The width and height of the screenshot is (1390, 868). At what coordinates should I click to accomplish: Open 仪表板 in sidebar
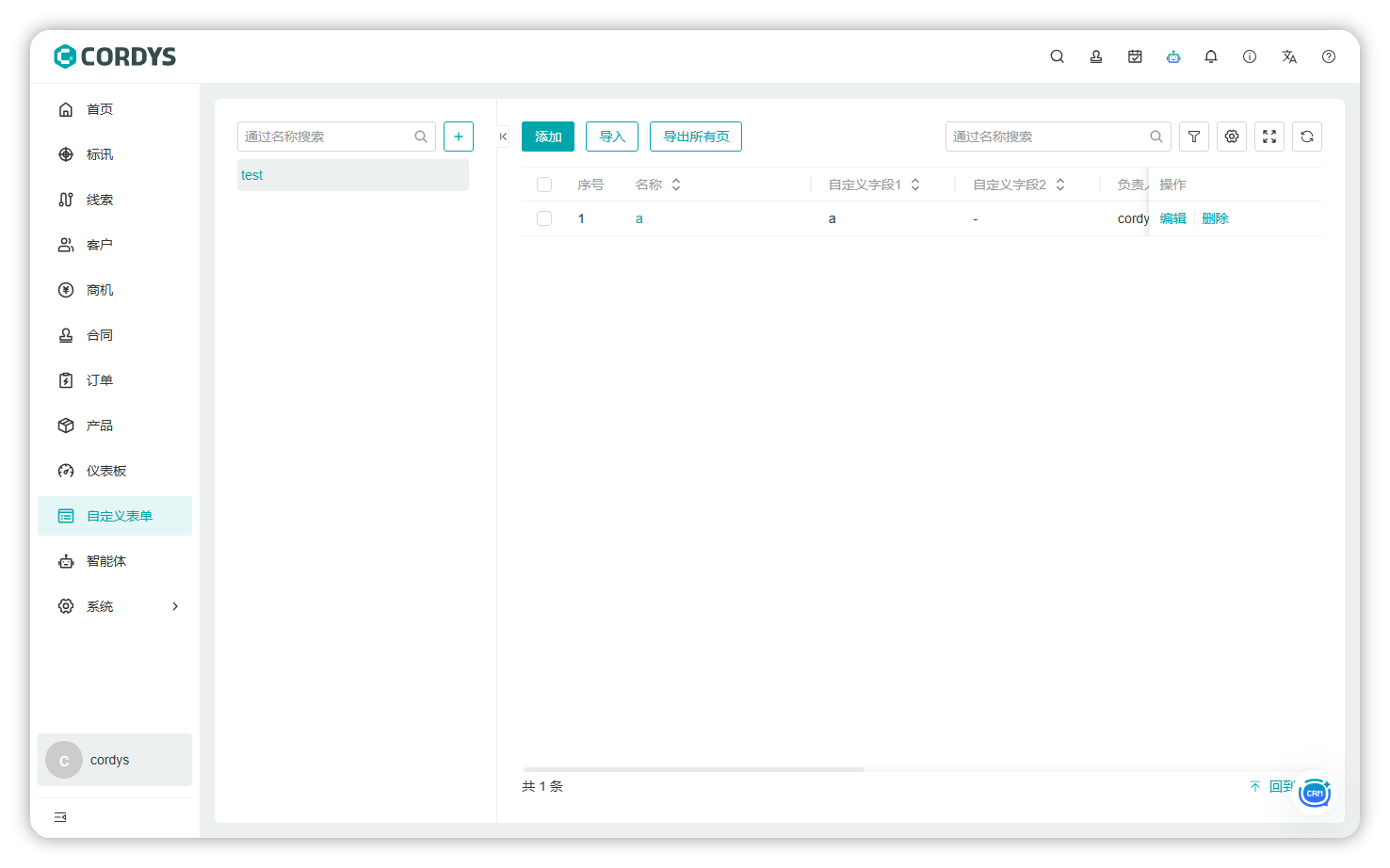point(115,471)
